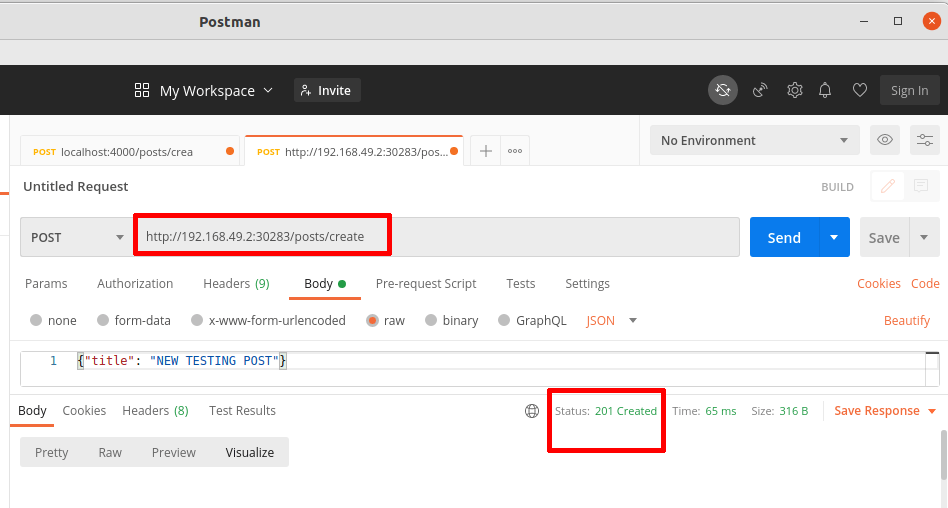This screenshot has width=948, height=508.
Task: Click the sync offline status icon
Action: [722, 90]
